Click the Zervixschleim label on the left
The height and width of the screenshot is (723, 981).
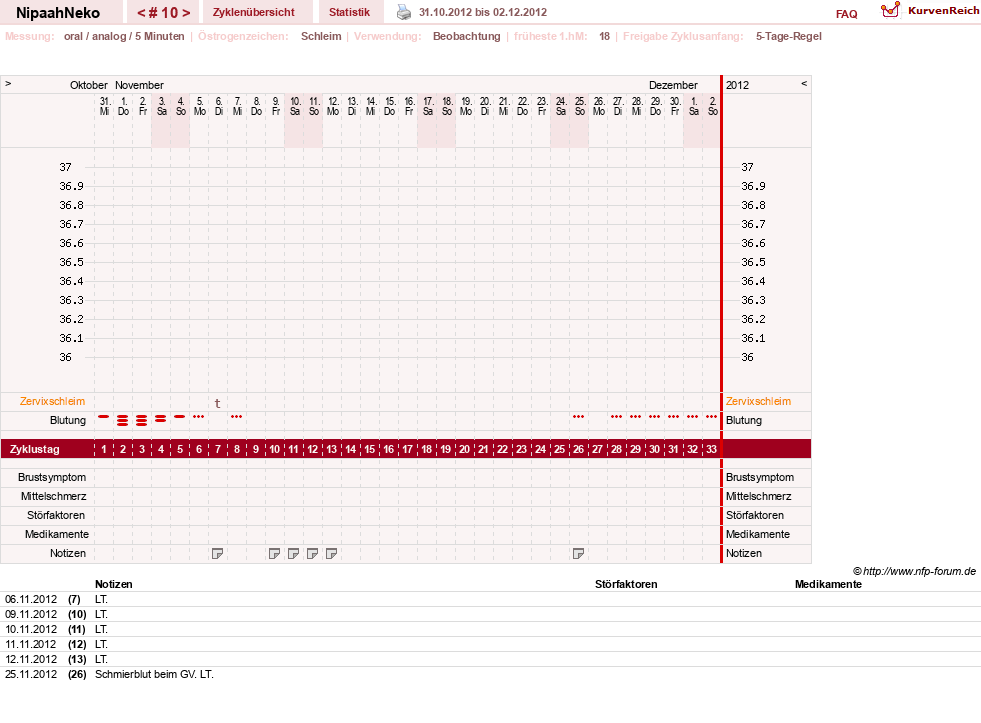click(x=53, y=402)
